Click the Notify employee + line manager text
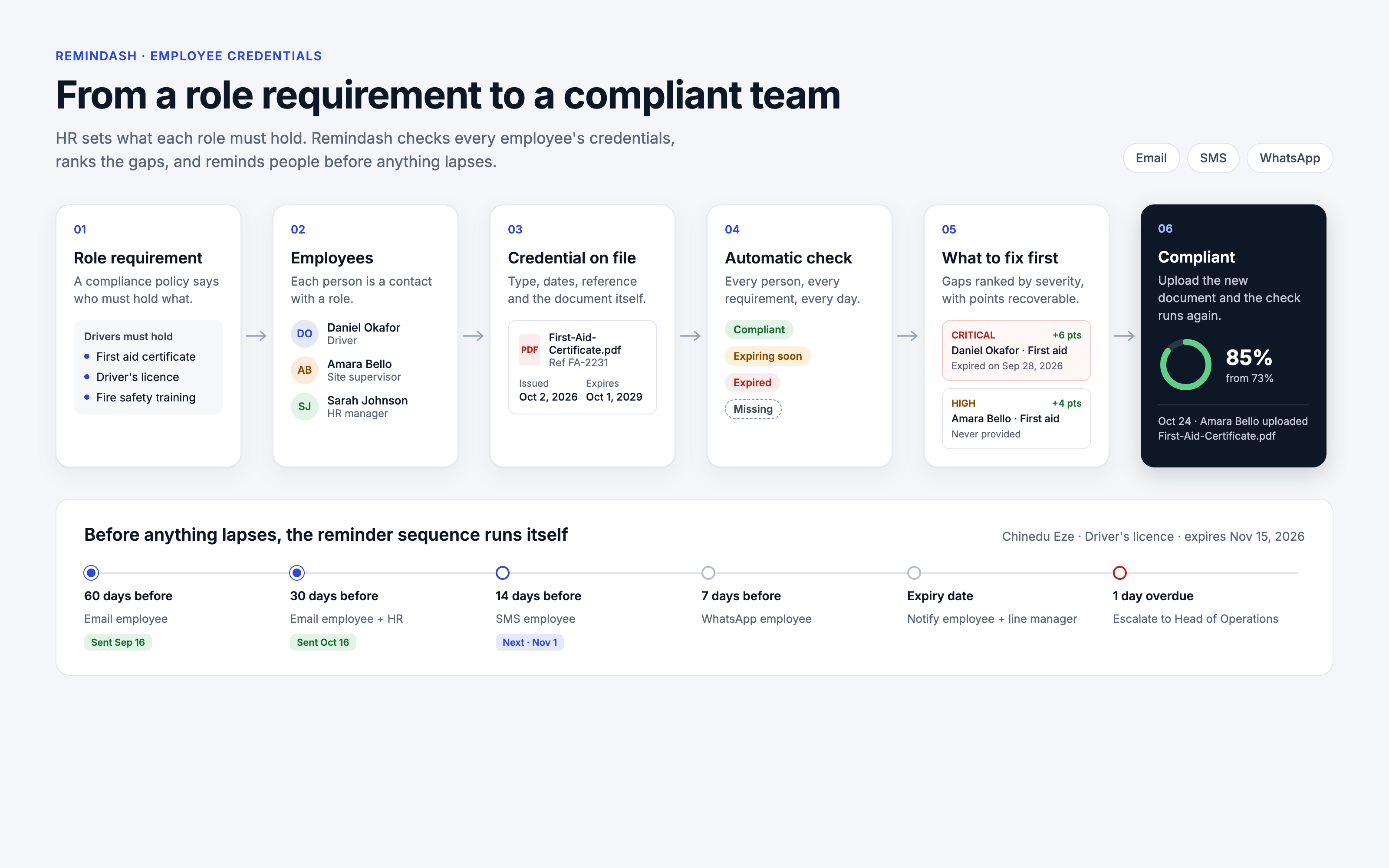This screenshot has width=1389, height=868. 991,619
